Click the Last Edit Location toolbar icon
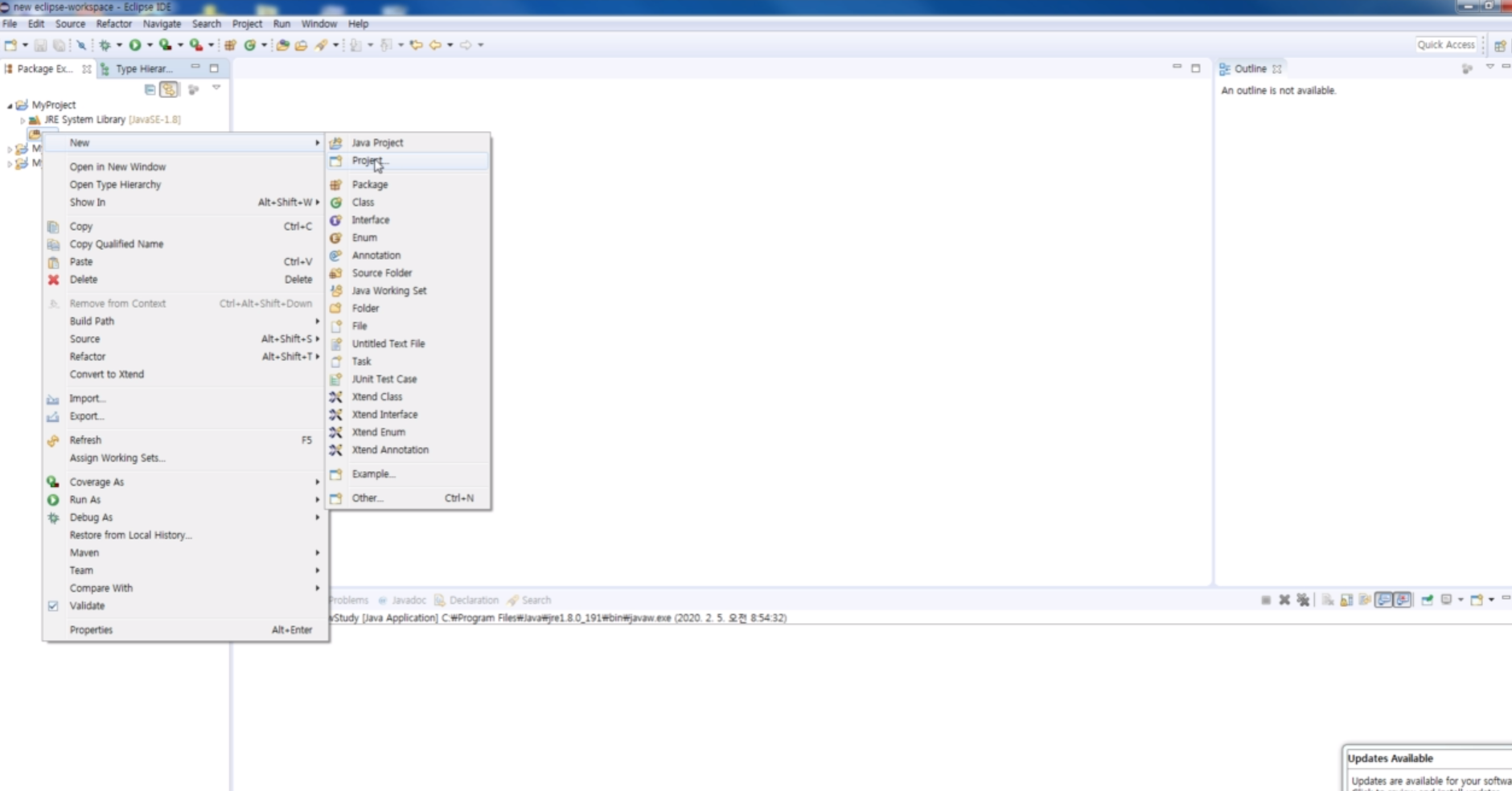The image size is (1512, 791). tap(416, 45)
